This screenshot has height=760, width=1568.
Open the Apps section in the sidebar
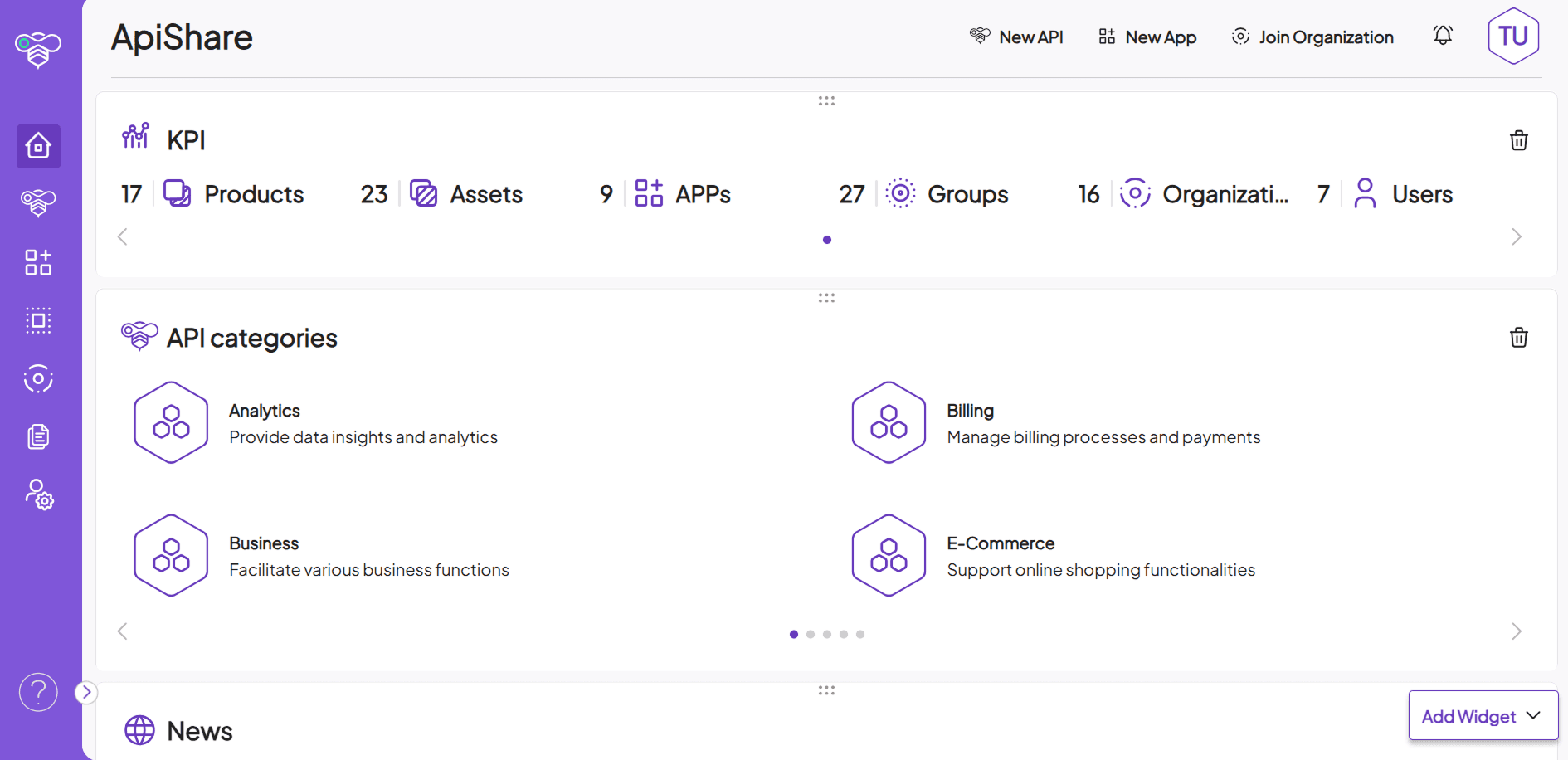(x=38, y=262)
